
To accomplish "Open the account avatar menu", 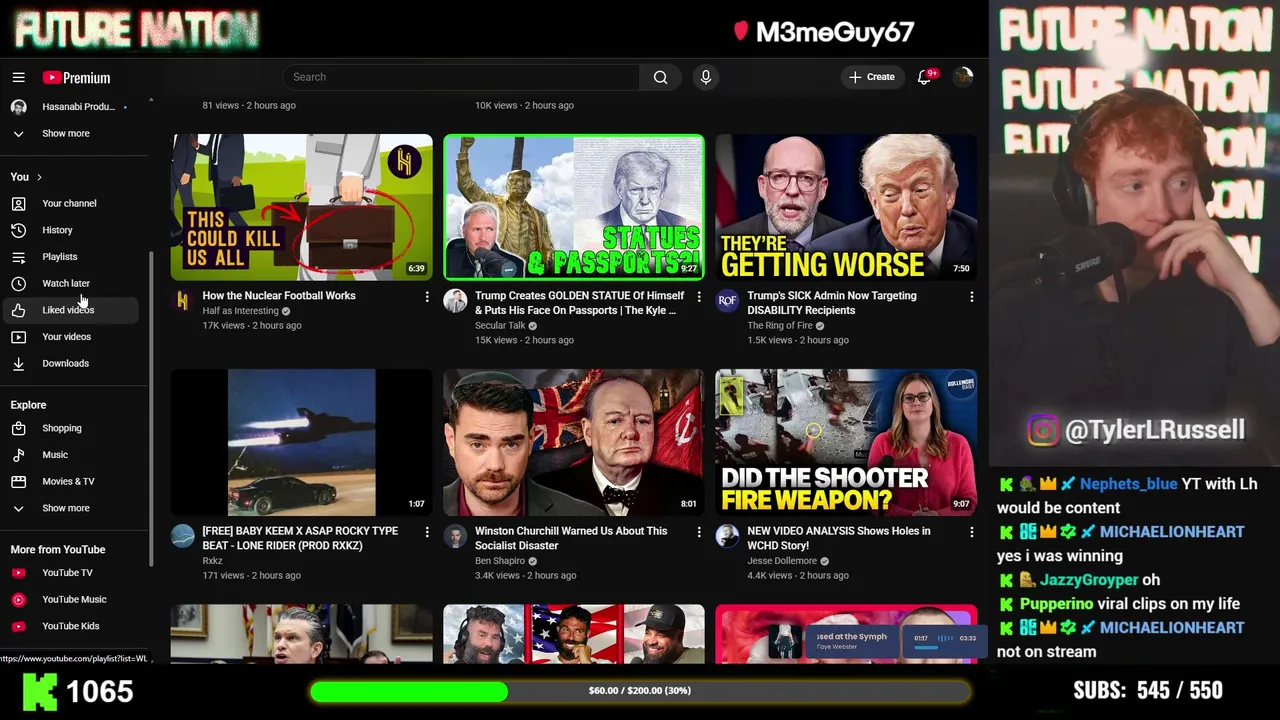I will tap(963, 77).
